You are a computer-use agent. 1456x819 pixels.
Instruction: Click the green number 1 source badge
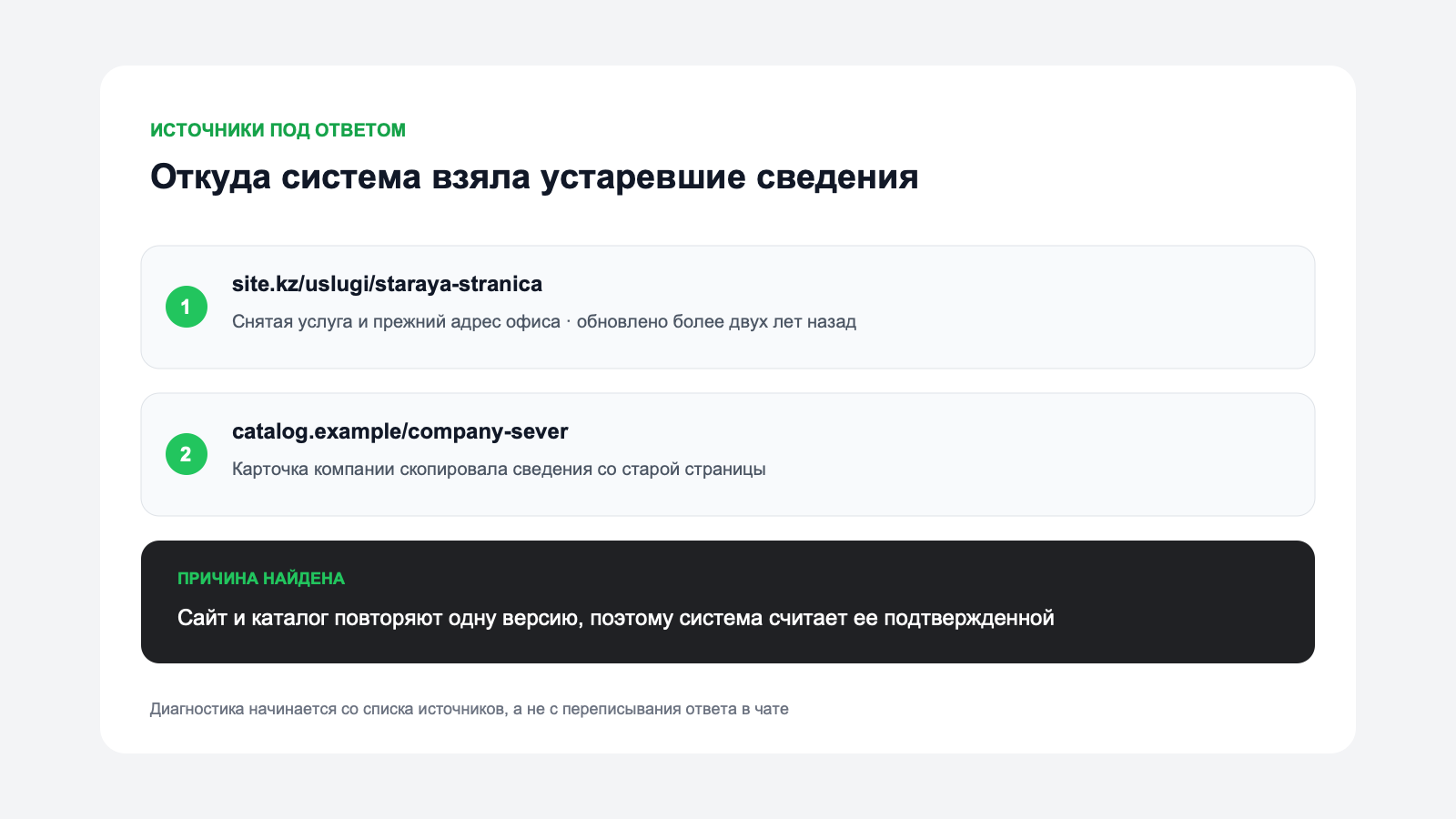coord(186,307)
